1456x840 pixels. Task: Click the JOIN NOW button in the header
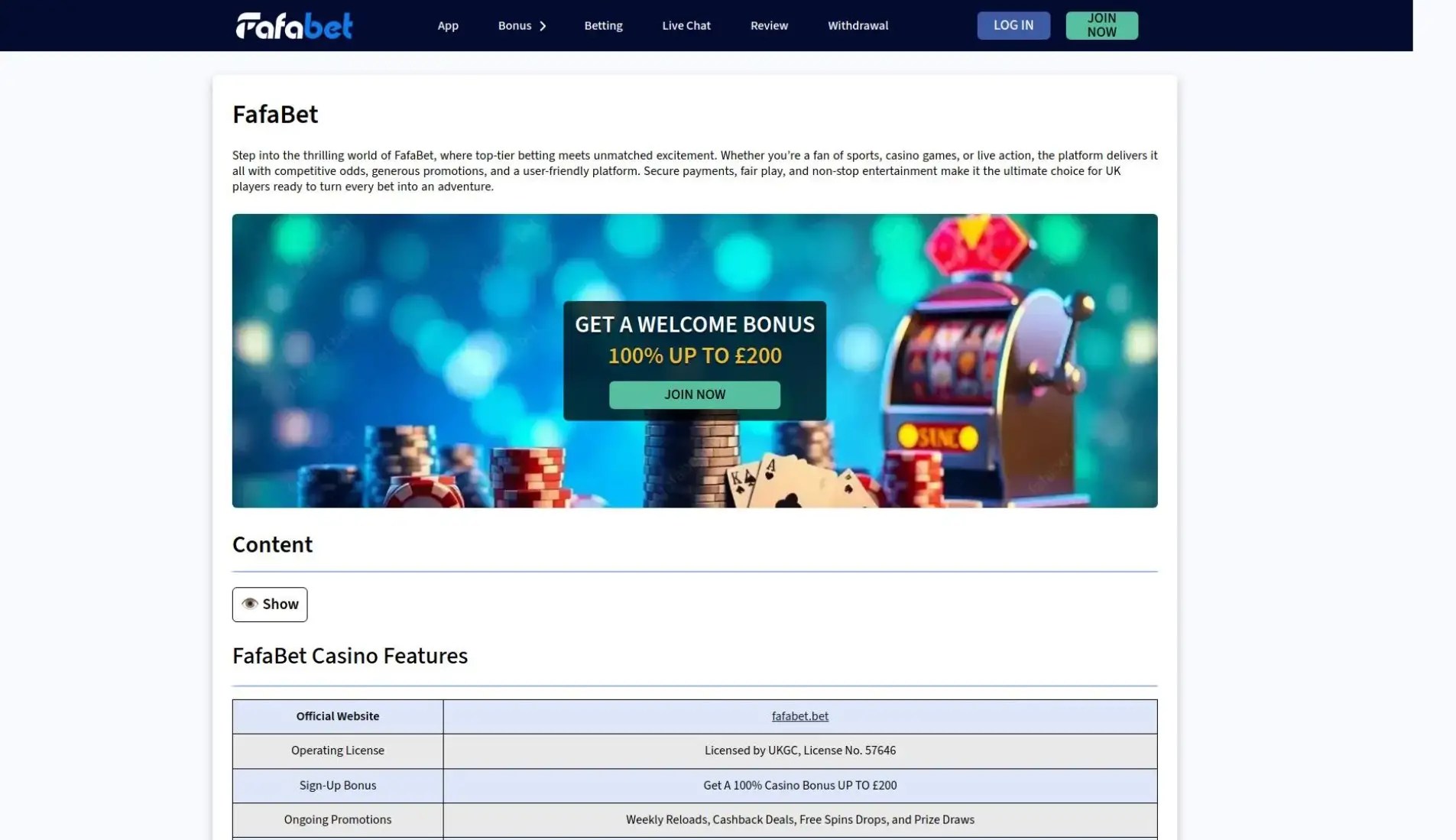[1101, 25]
